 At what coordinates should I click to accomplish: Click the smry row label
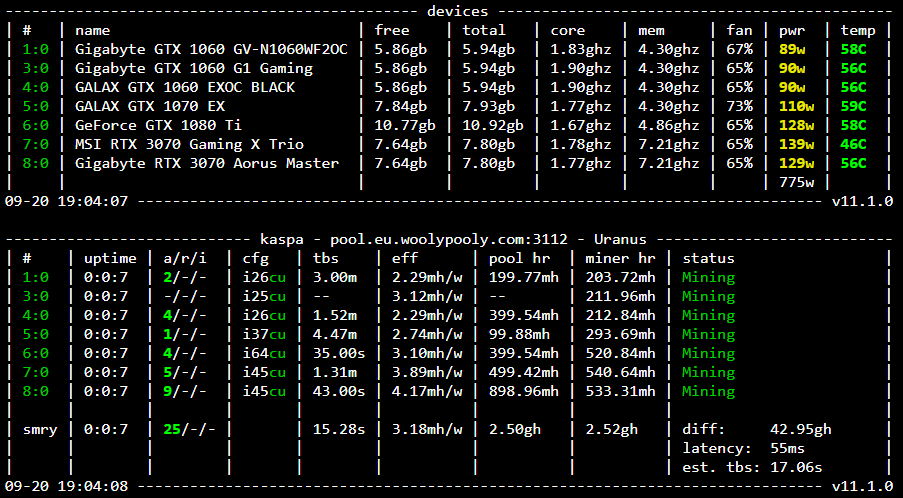tap(40, 429)
